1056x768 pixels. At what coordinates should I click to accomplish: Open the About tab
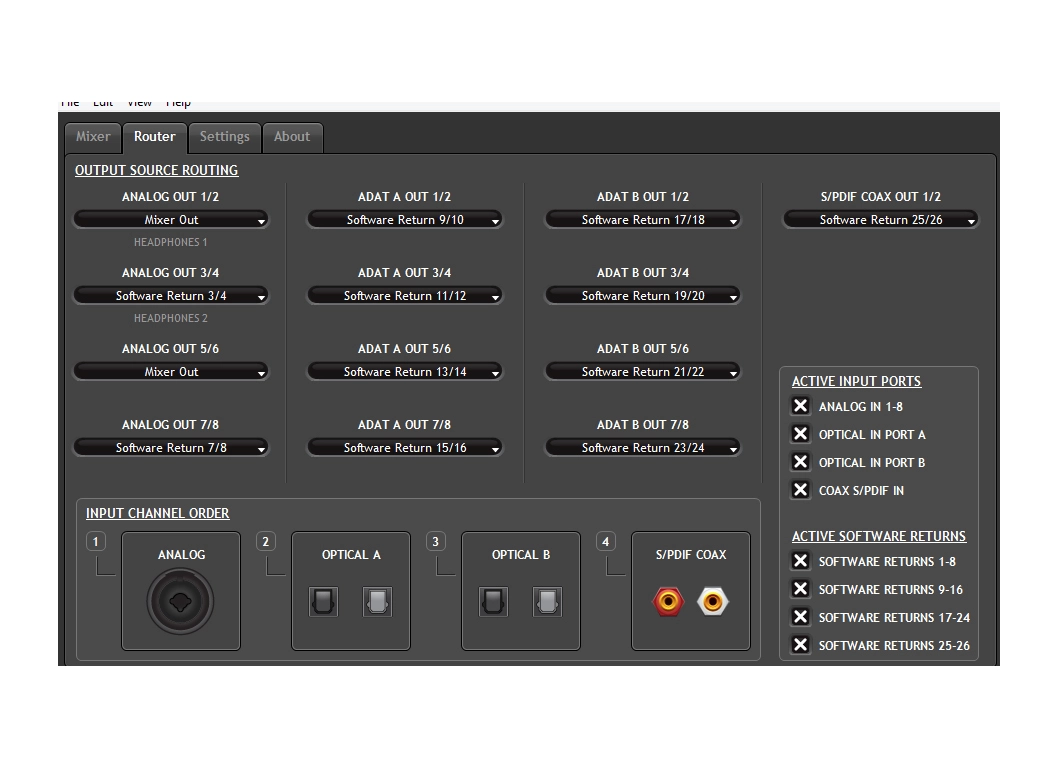[x=292, y=137]
